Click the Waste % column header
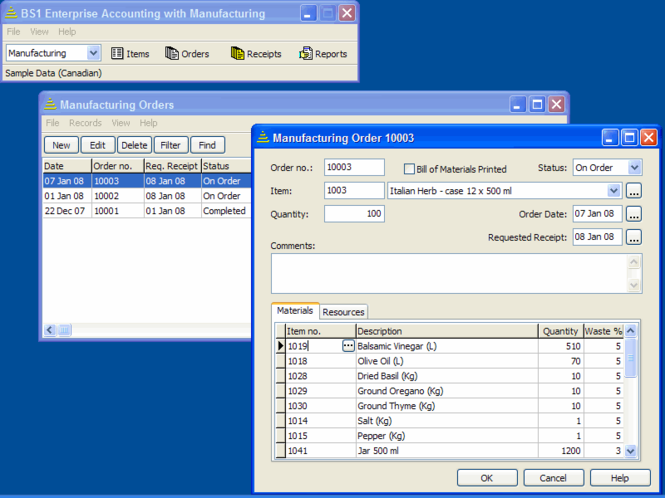The height and width of the screenshot is (498, 665). (x=603, y=331)
